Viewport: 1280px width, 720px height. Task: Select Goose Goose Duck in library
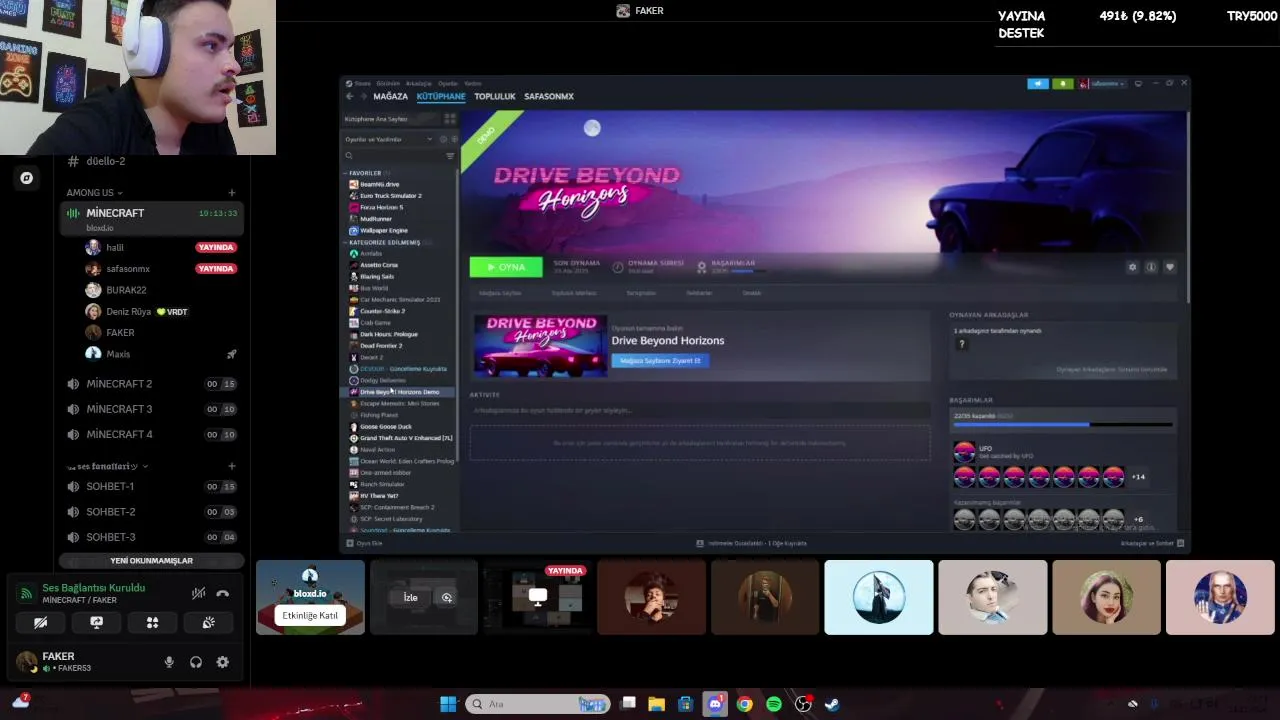point(385,427)
